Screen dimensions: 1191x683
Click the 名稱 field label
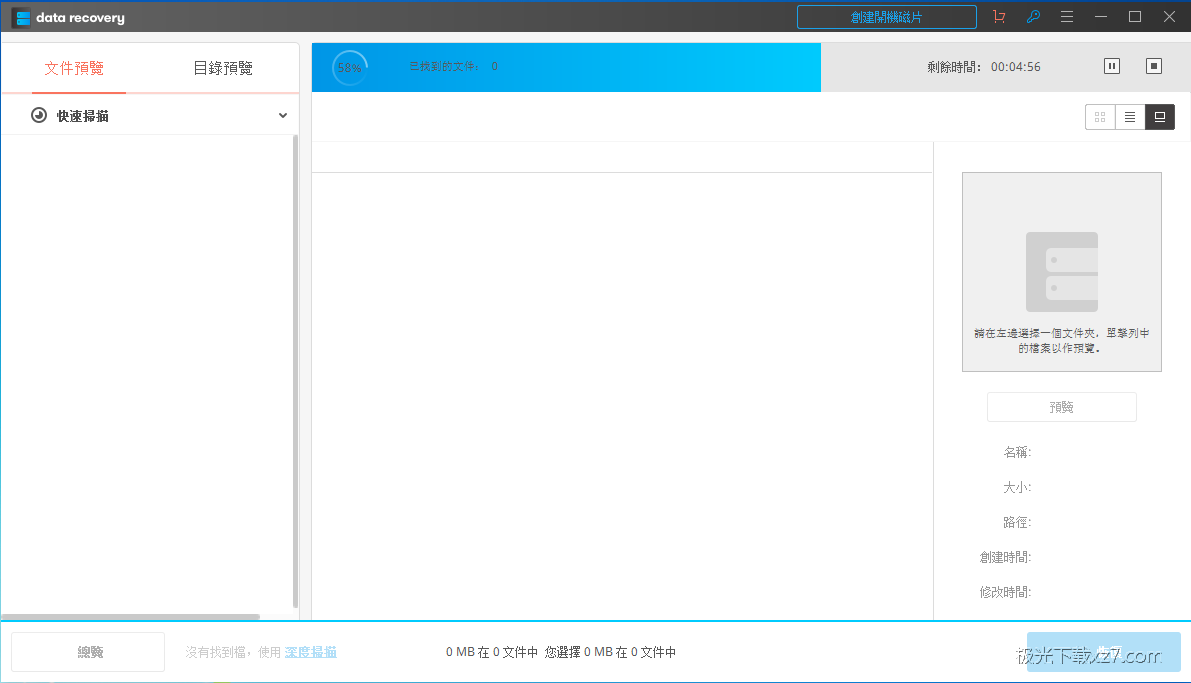click(1017, 452)
